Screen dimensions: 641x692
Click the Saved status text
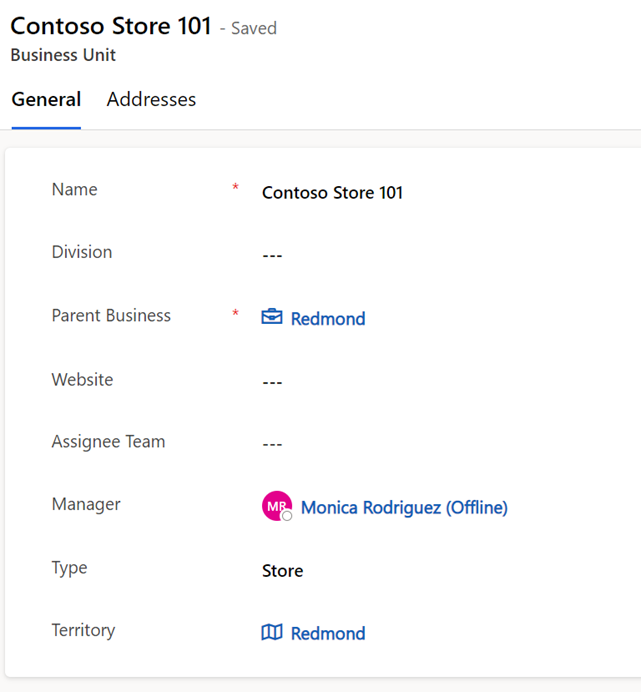click(x=254, y=28)
